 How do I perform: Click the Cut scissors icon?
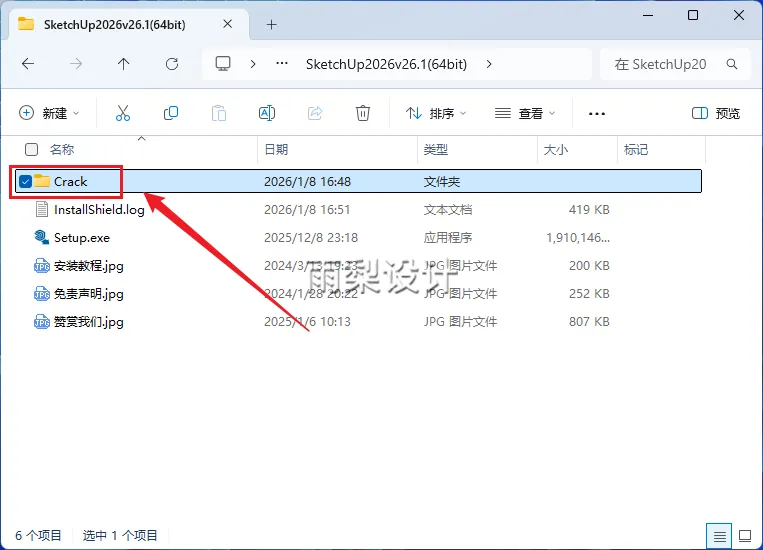(123, 113)
